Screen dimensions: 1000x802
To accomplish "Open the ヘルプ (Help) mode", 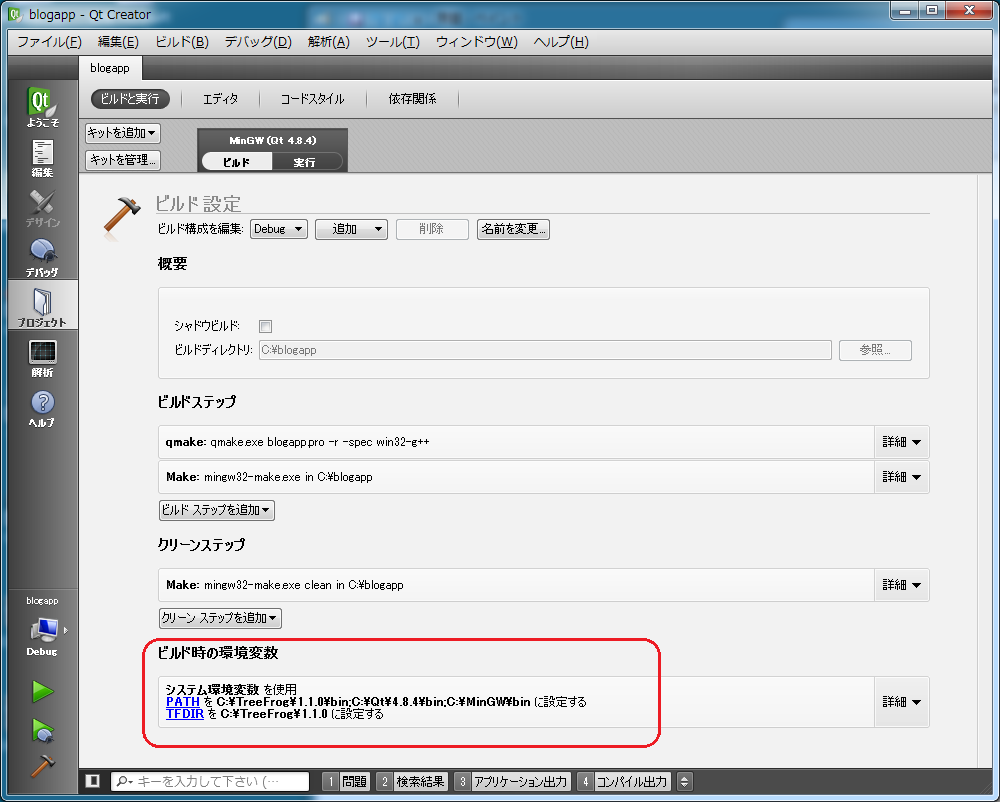I will (x=42, y=407).
